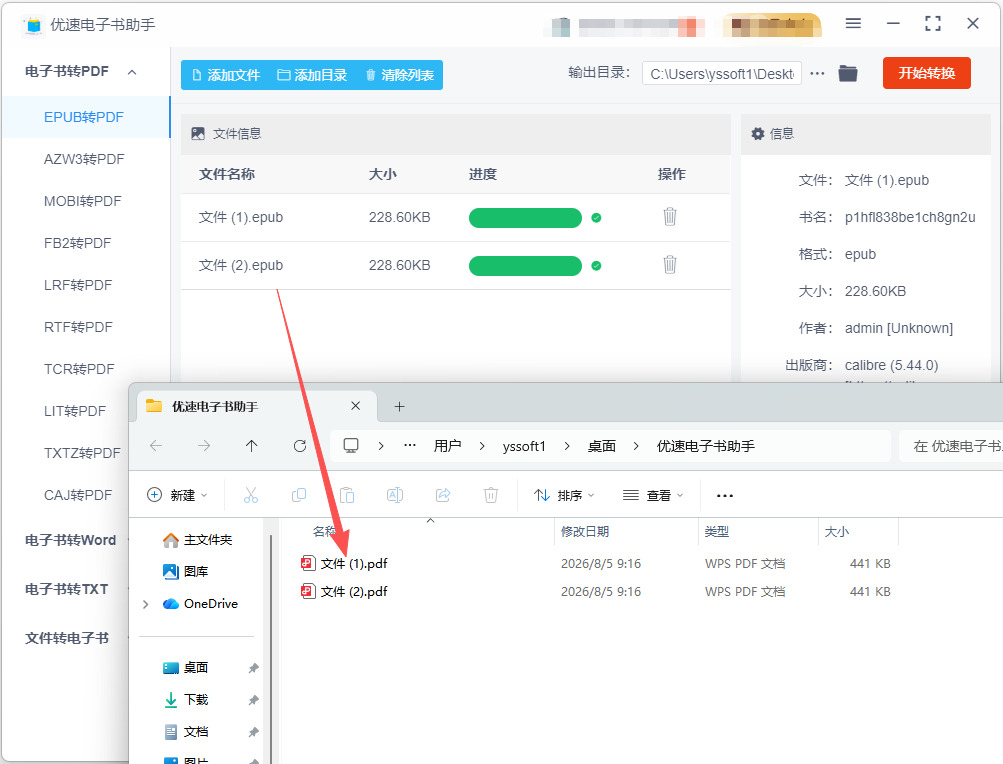Close the 优速电子书助手 Explorer tab
The image size is (1003, 764).
click(x=356, y=406)
